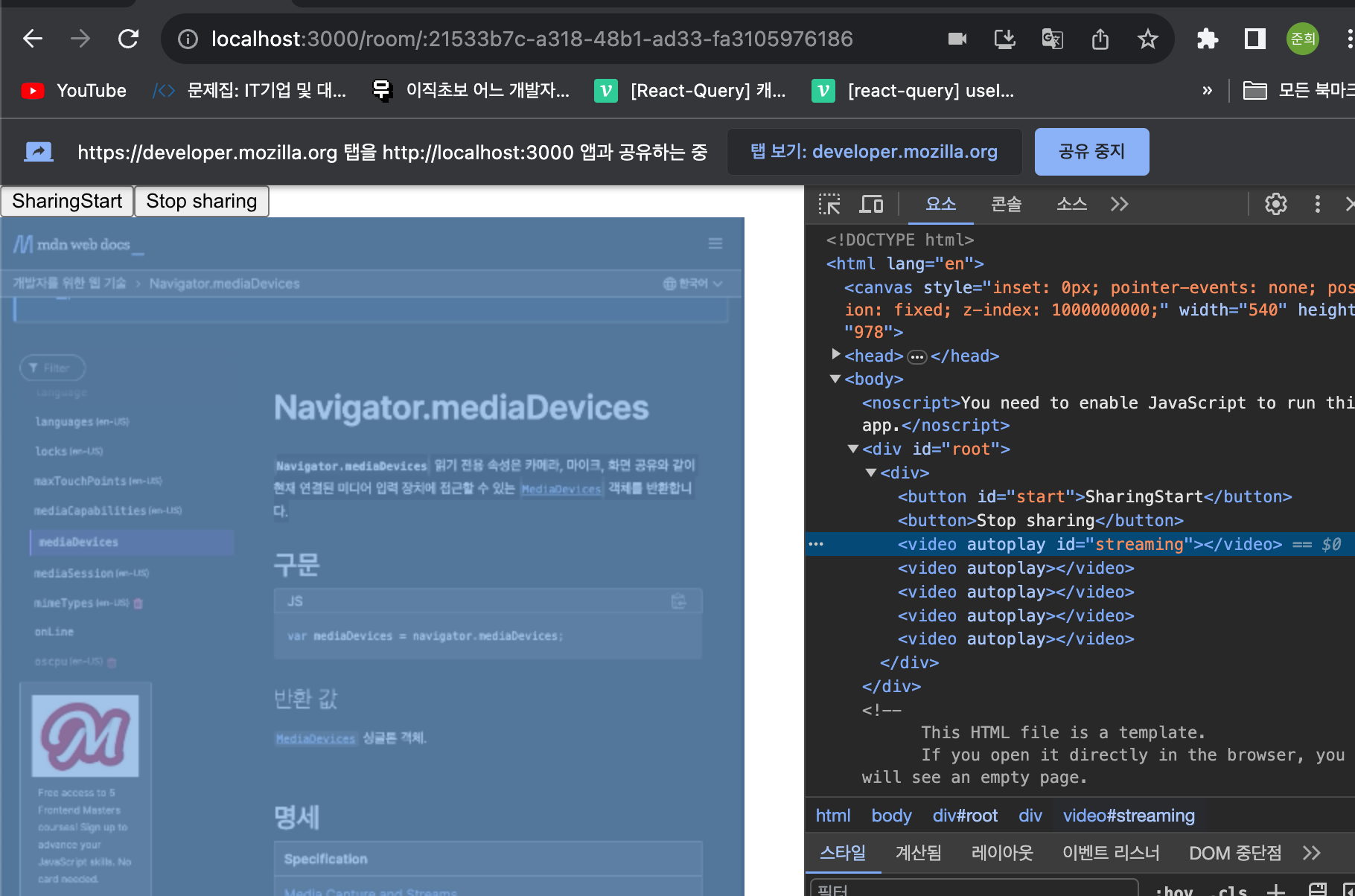Activate the DevTools inspect element tool
The image size is (1355, 896).
(829, 204)
